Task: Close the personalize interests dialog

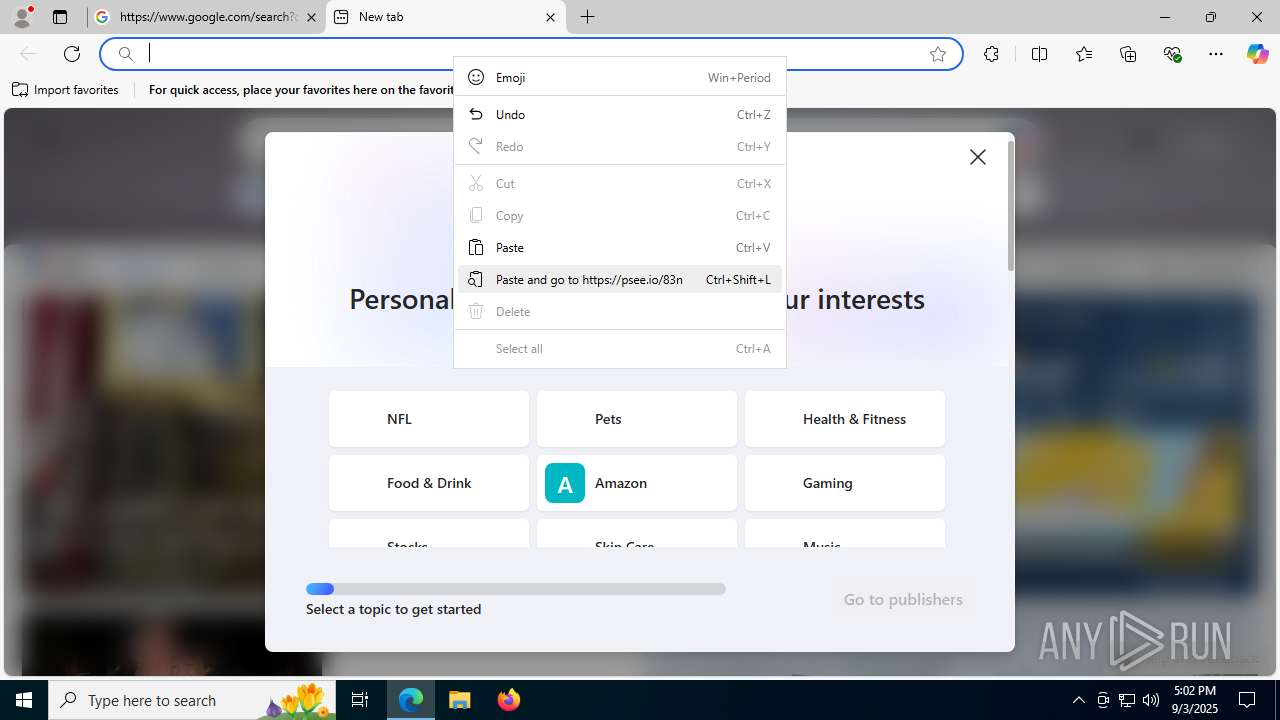Action: click(978, 157)
